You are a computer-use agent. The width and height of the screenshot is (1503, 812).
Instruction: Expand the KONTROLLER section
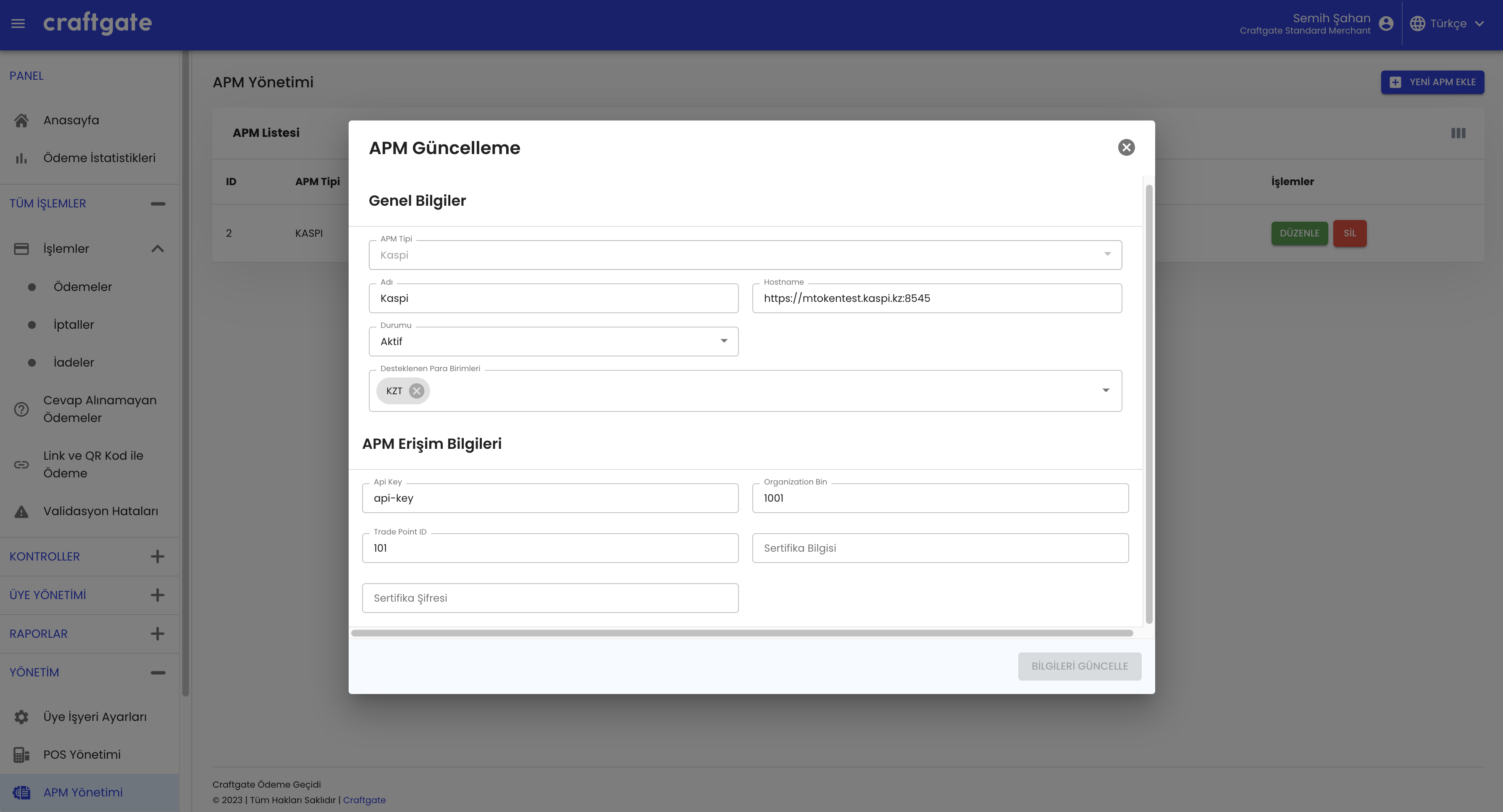point(157,556)
